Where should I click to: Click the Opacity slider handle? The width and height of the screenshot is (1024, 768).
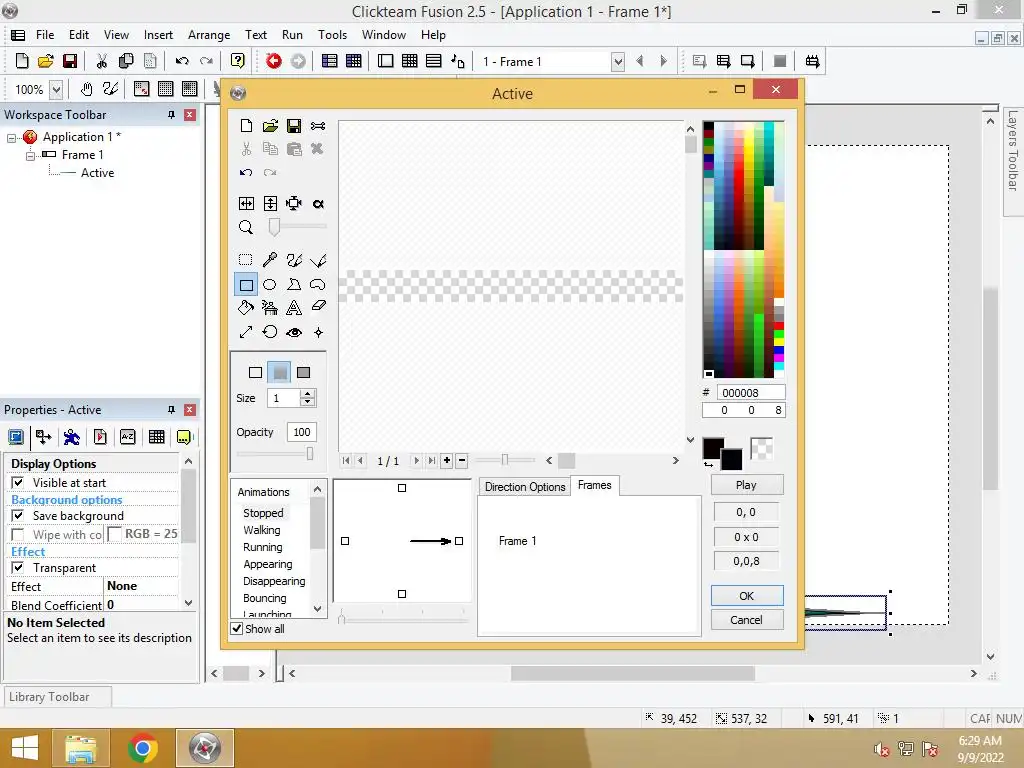tap(310, 453)
